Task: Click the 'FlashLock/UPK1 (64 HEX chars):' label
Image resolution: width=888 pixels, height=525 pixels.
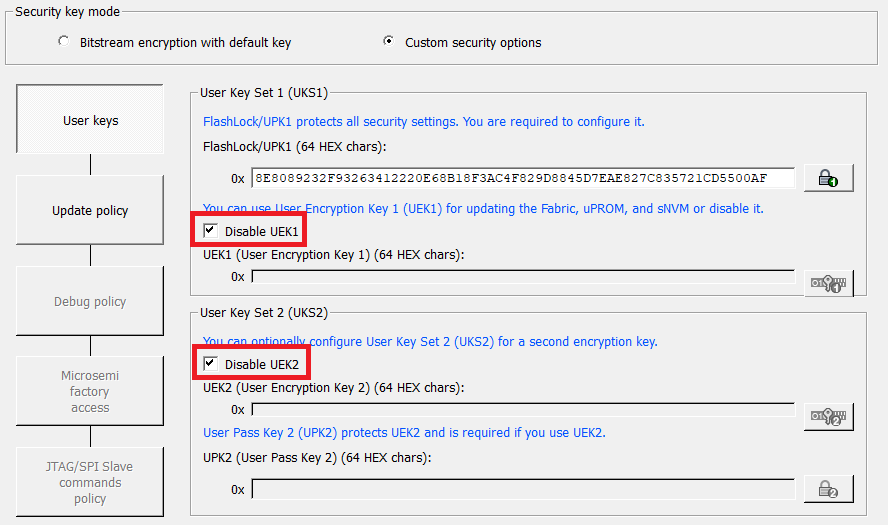Action: 294,147
